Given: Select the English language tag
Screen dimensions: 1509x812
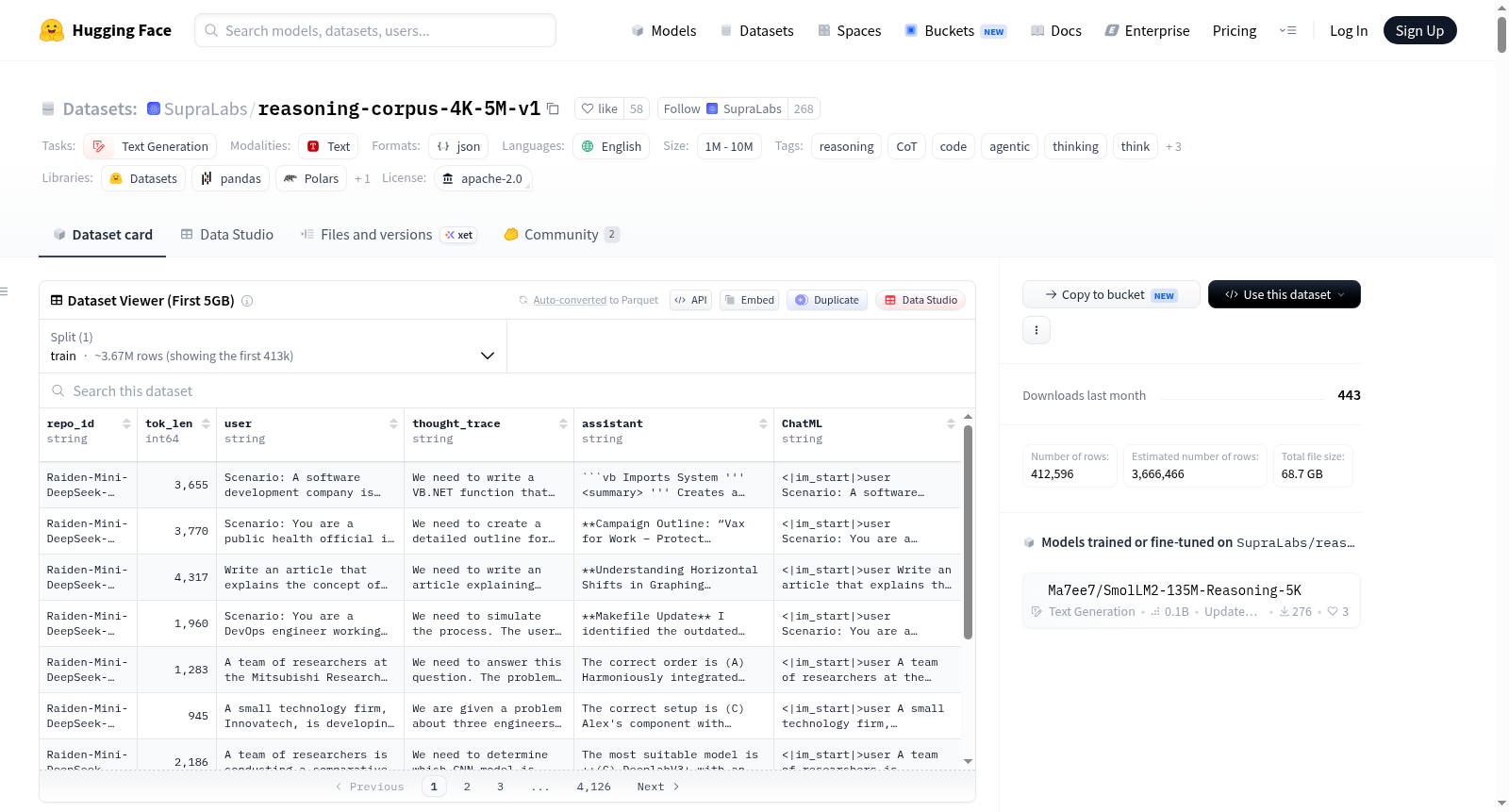Looking at the screenshot, I should [611, 146].
